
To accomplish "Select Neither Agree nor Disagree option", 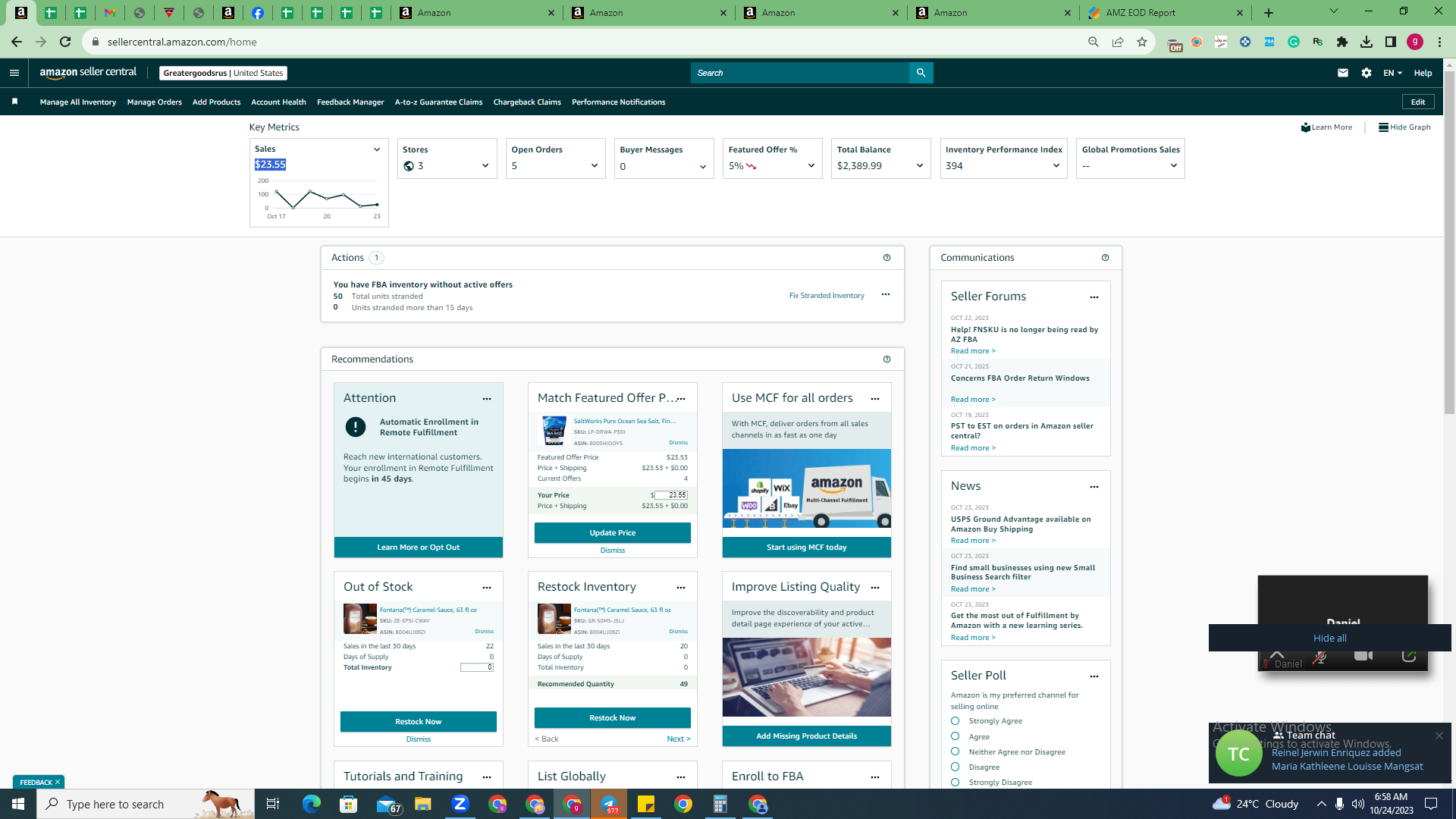I will coord(955,752).
